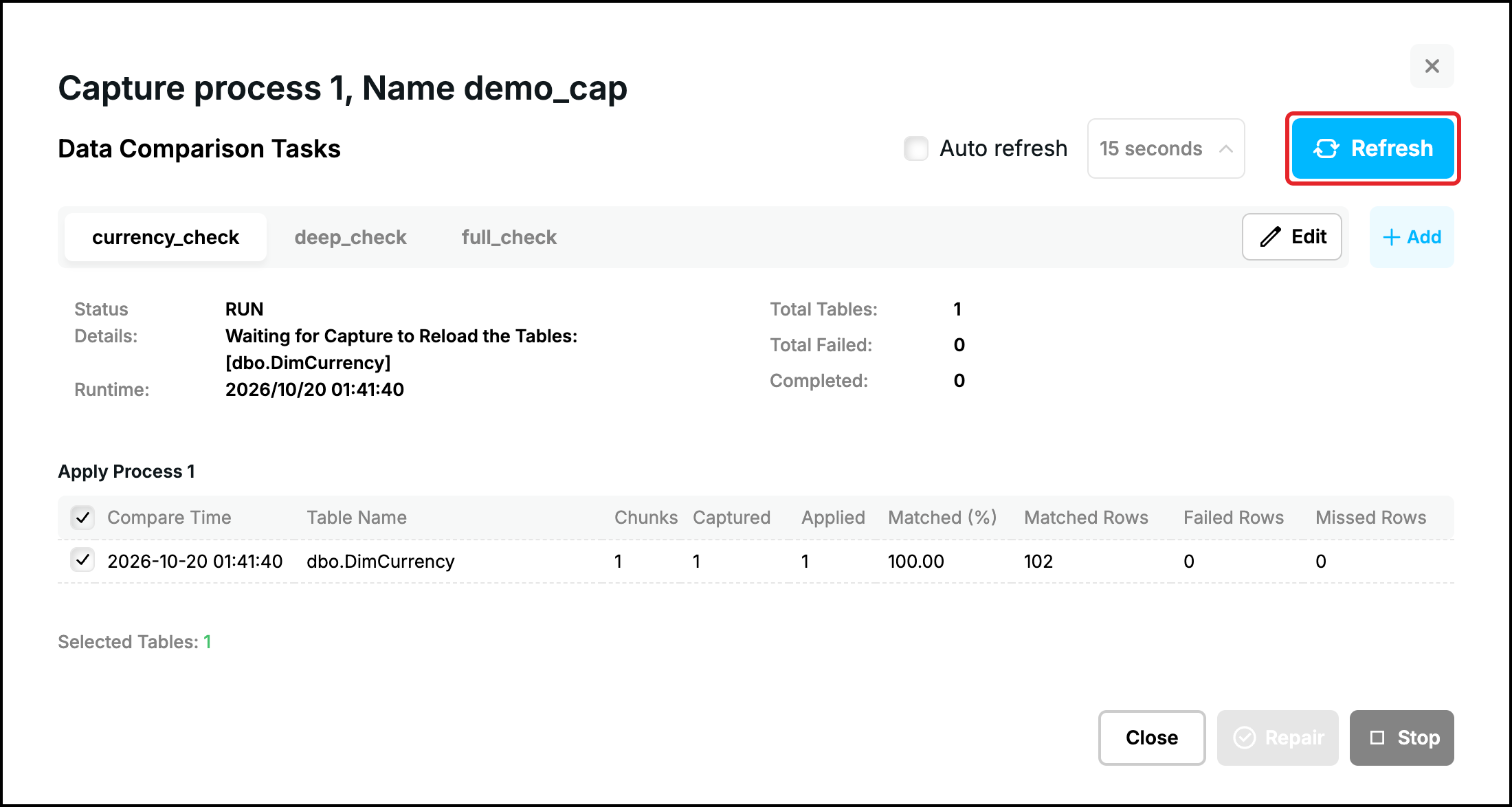The image size is (1512, 807).
Task: Click the Table Name column header
Action: (357, 518)
